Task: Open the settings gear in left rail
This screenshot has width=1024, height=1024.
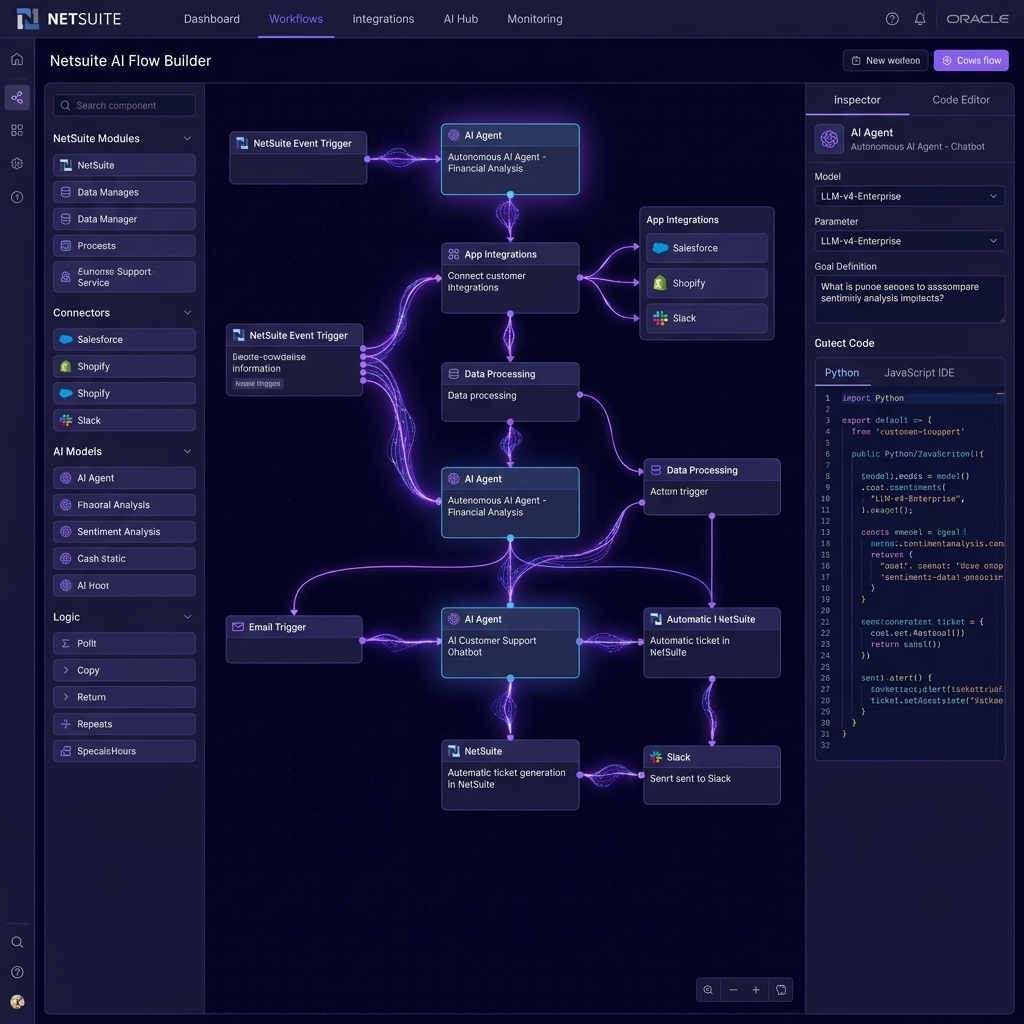Action: click(x=17, y=163)
